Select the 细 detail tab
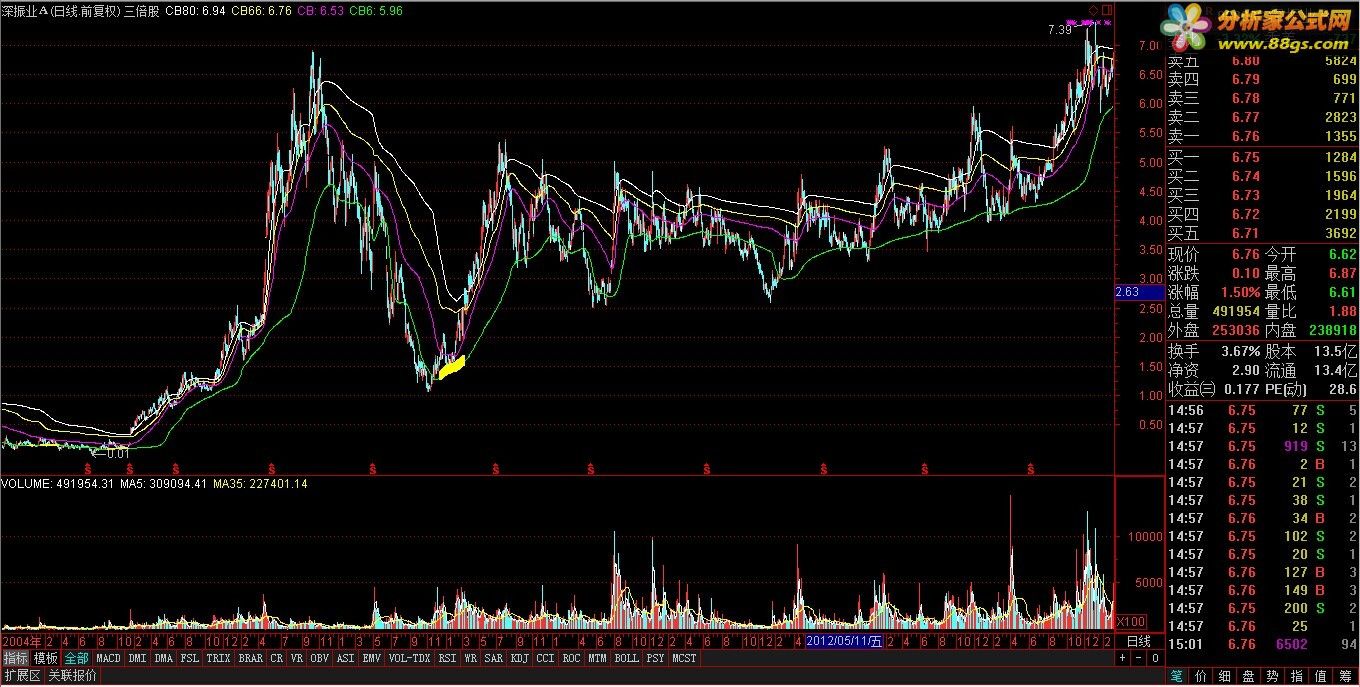 [1225, 676]
